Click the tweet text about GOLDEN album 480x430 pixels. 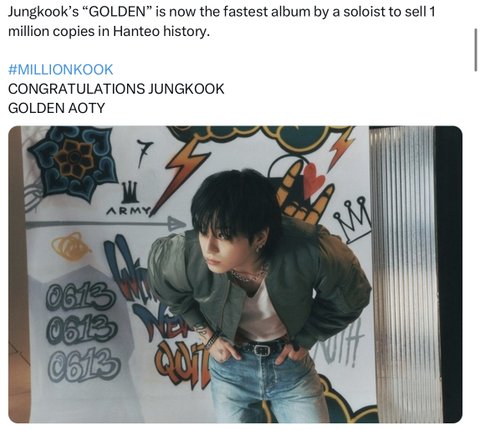[222, 21]
